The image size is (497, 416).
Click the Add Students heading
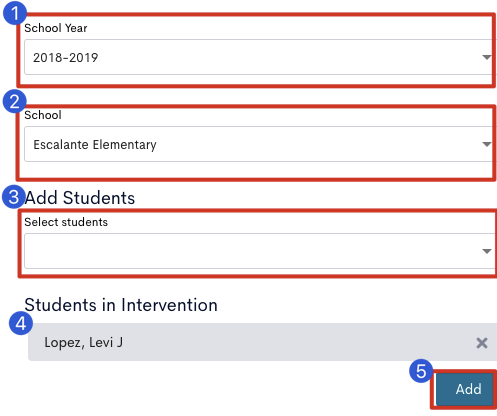pos(80,198)
